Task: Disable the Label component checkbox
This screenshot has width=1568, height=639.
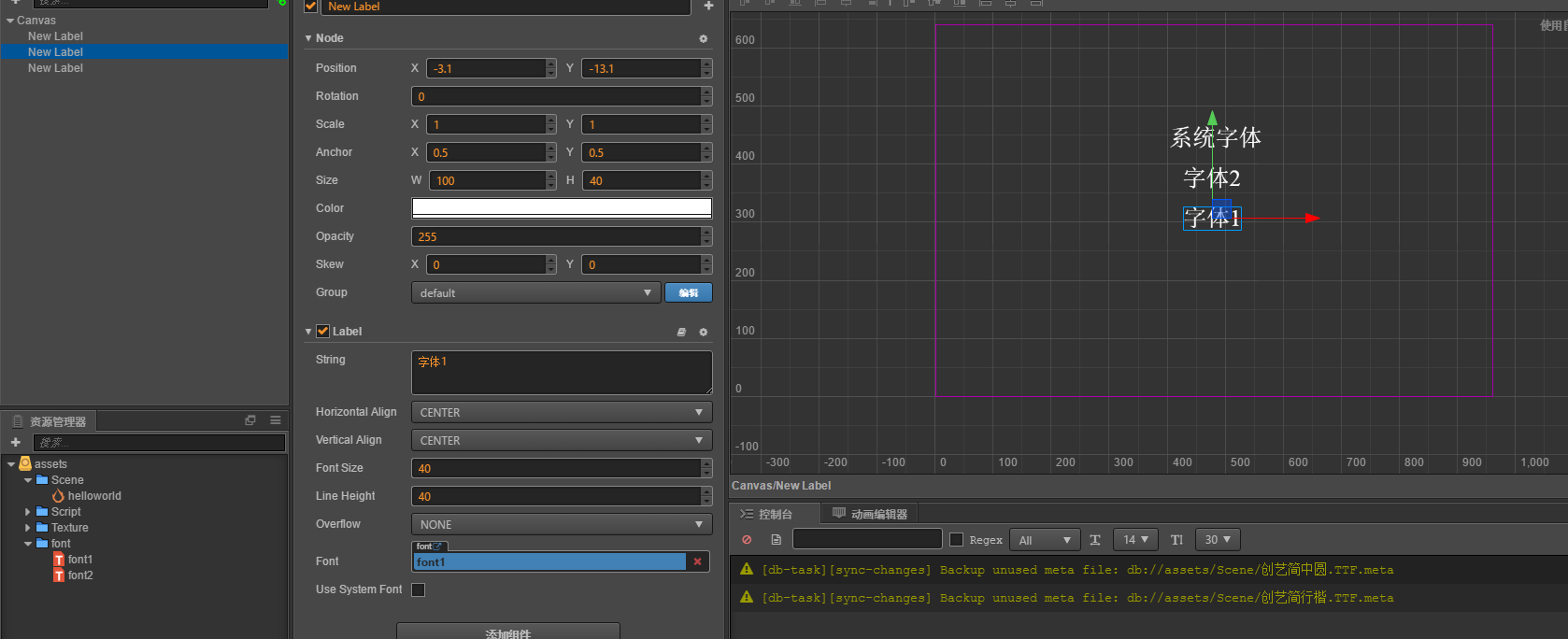Action: 322,332
